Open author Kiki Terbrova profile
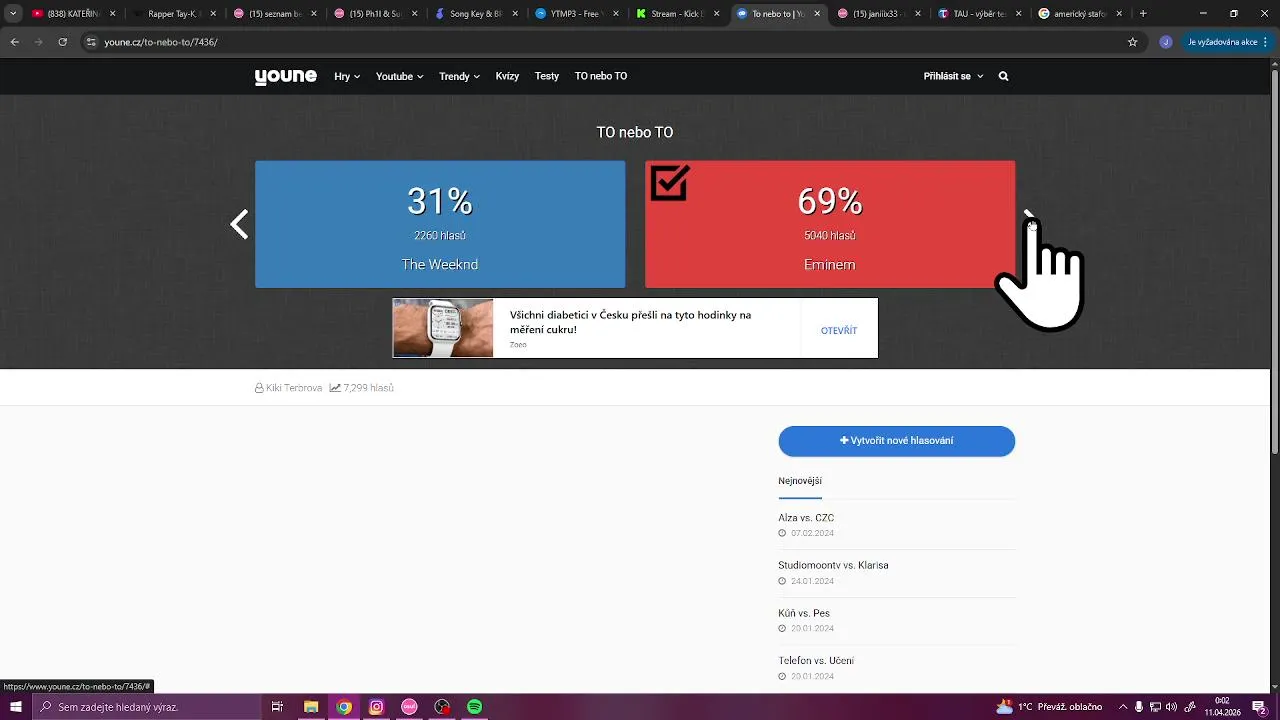Screen dimensions: 1280x720 pos(294,388)
